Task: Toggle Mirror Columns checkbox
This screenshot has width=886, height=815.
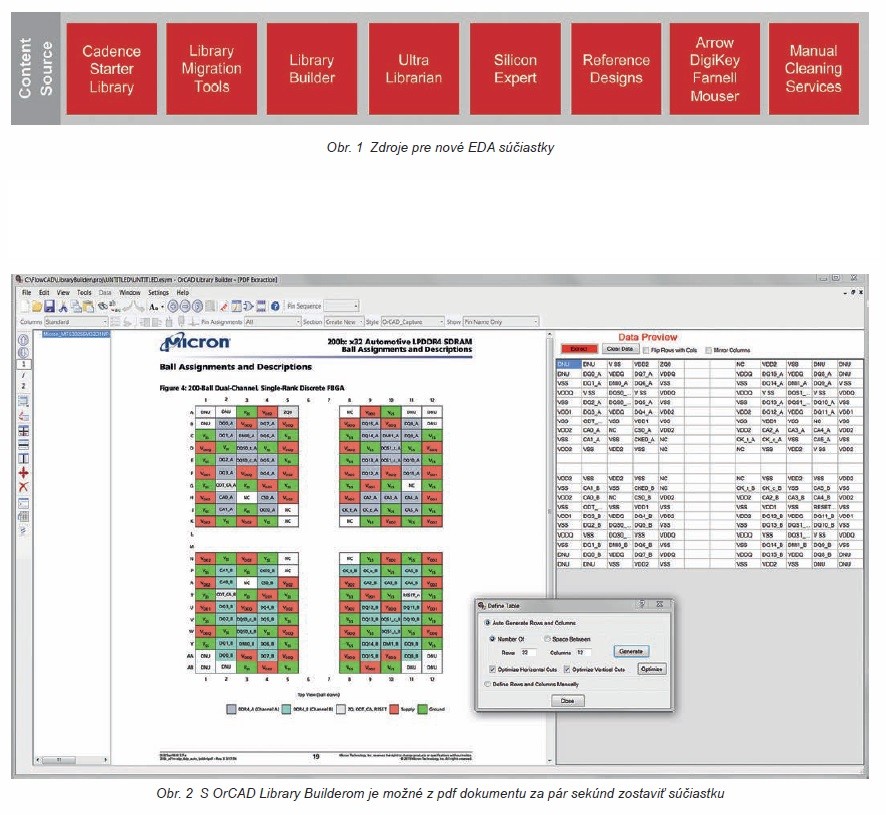Action: [708, 350]
